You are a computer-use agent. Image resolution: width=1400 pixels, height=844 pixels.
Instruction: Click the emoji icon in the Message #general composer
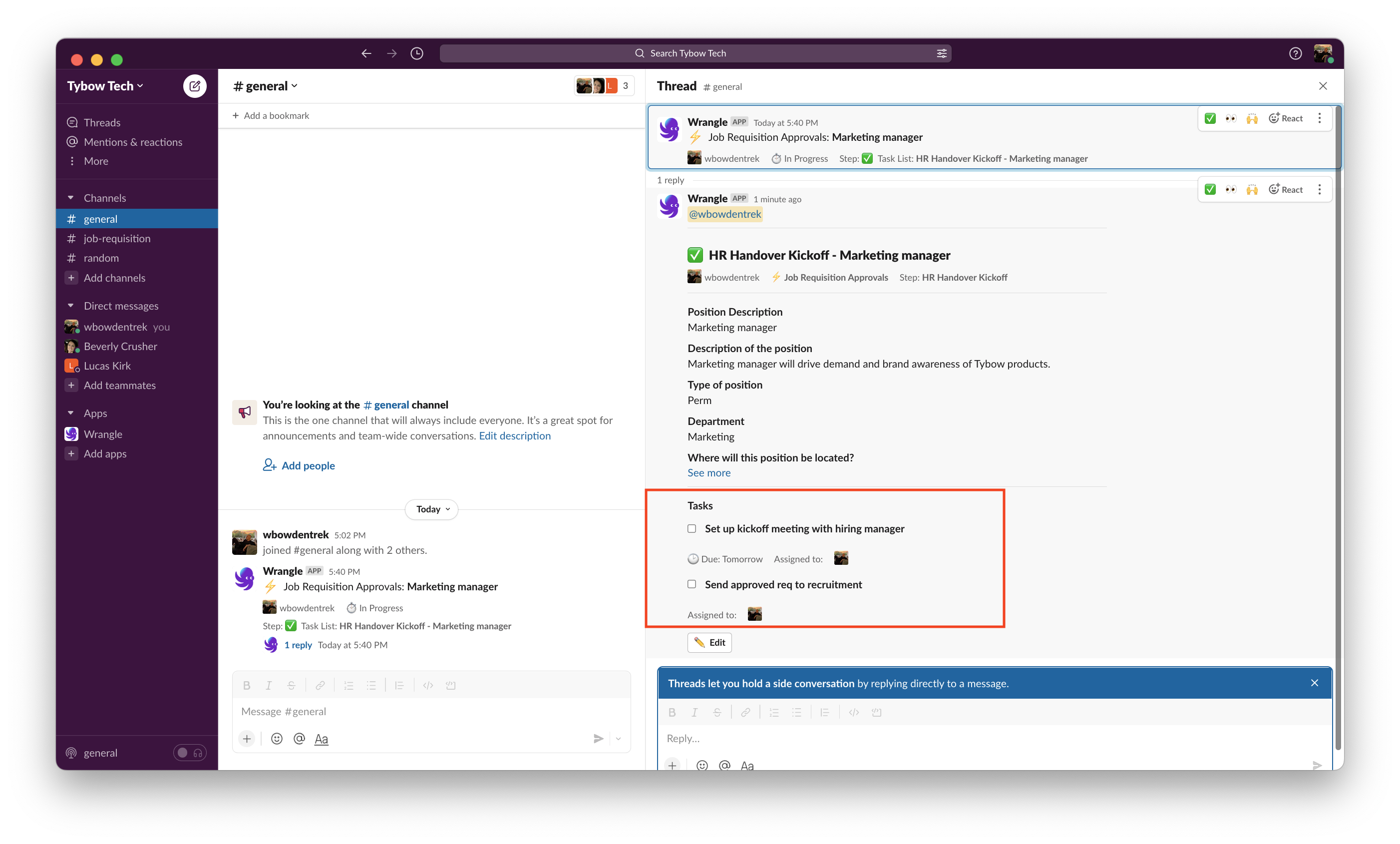[277, 738]
